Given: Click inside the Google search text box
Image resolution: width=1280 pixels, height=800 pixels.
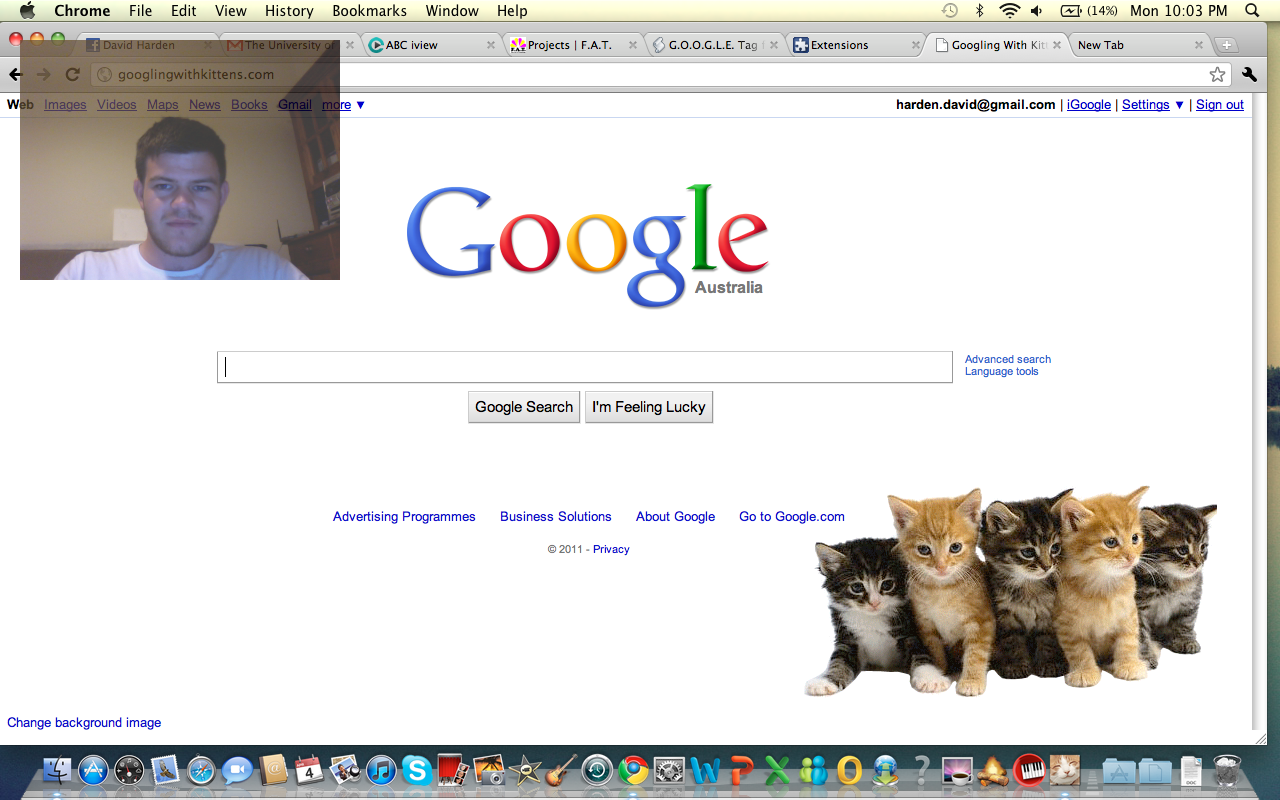Looking at the screenshot, I should pyautogui.click(x=585, y=367).
